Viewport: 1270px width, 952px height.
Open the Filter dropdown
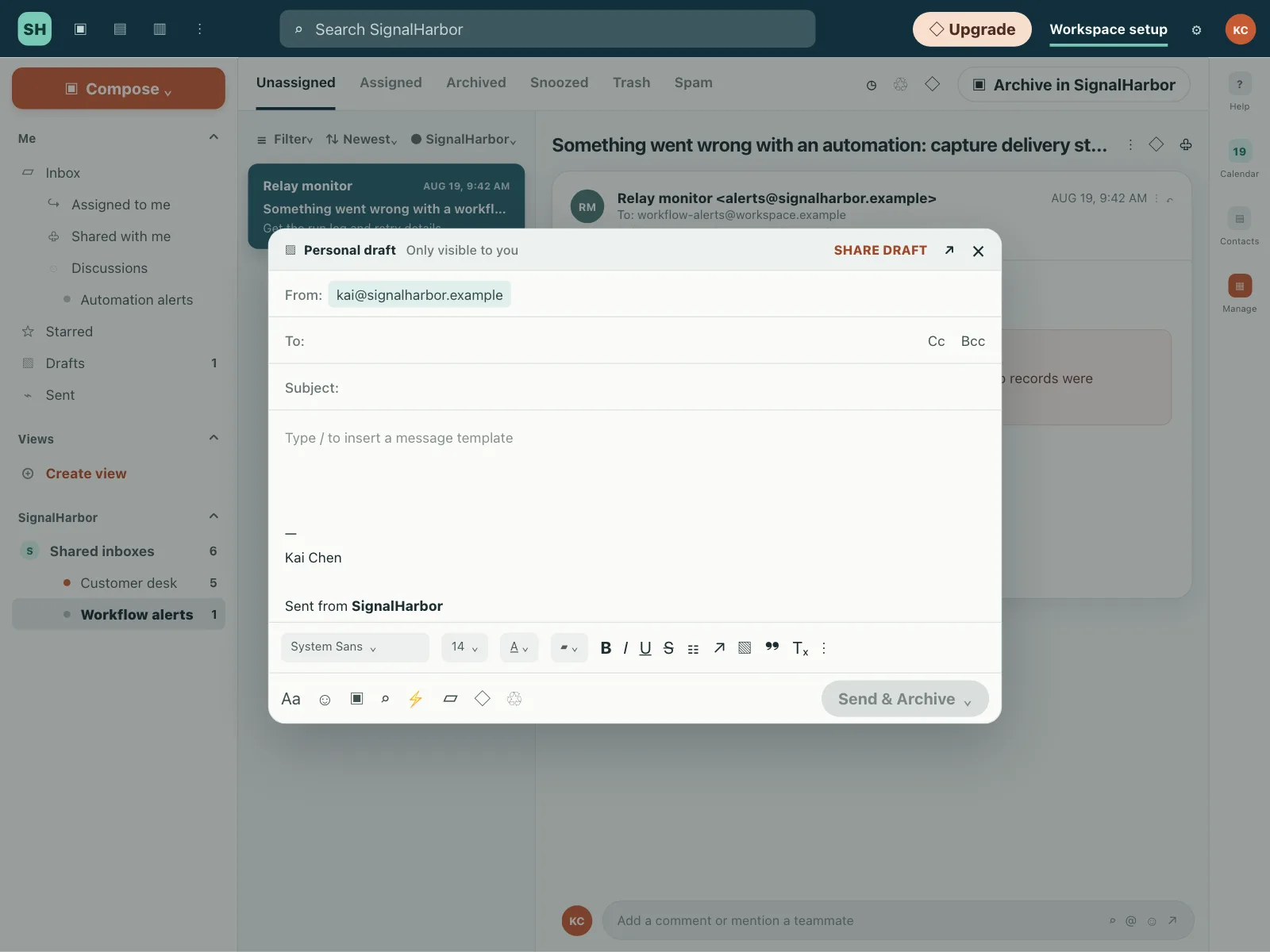tap(285, 140)
